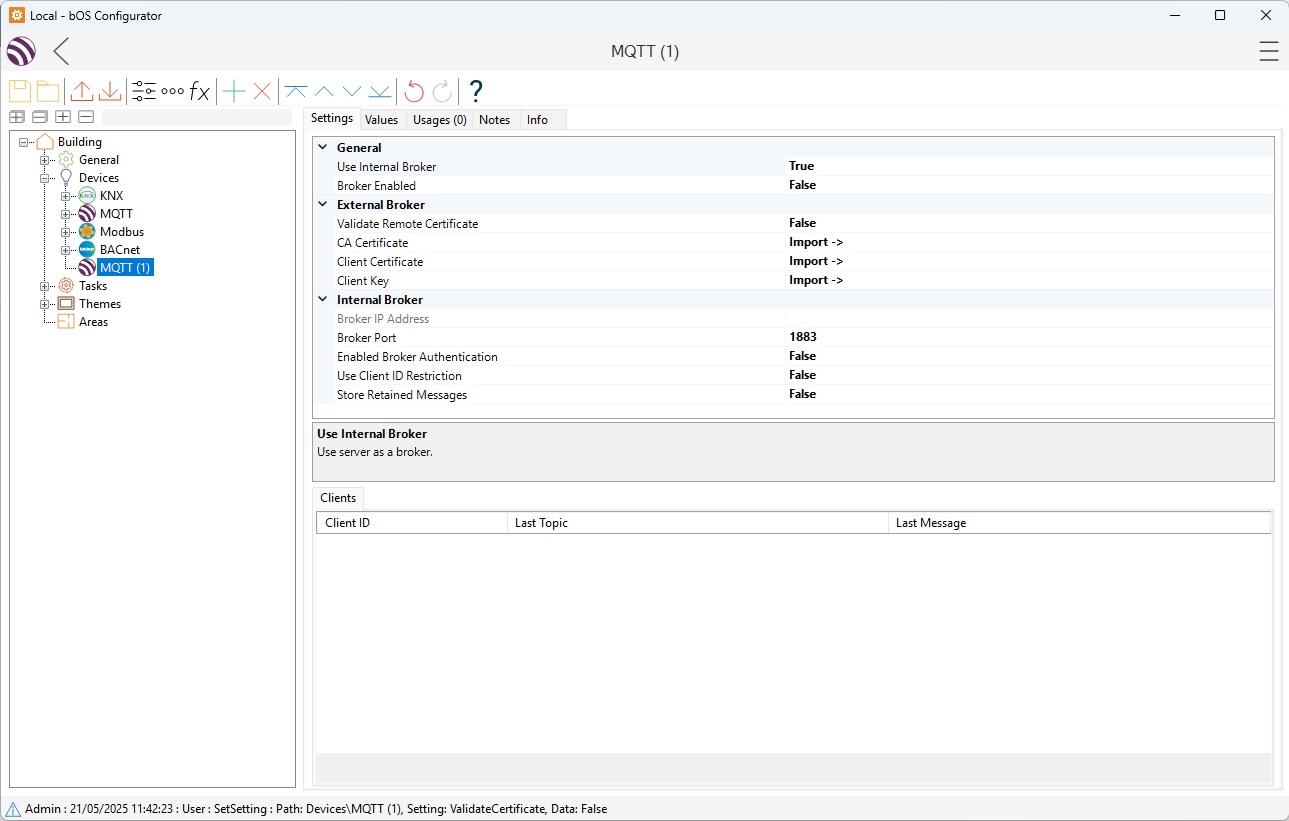
Task: Switch to the Info tab
Action: [537, 120]
